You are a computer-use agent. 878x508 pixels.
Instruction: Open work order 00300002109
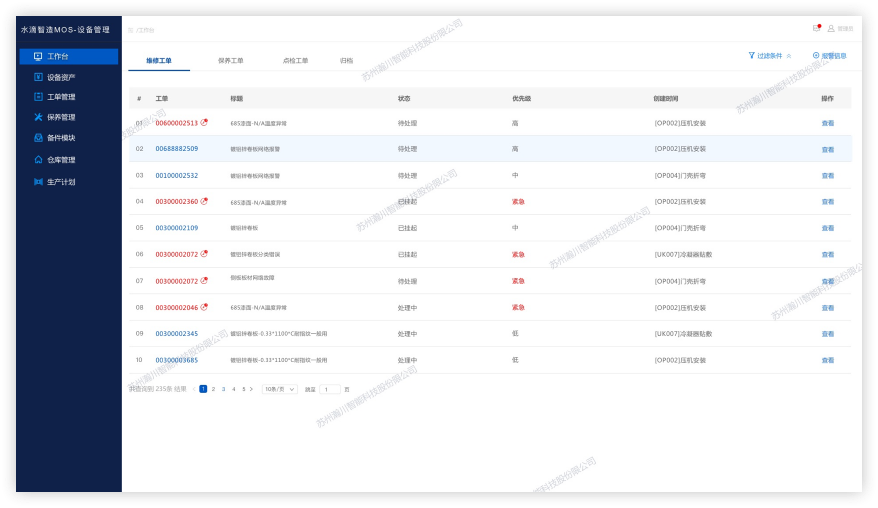tap(177, 228)
